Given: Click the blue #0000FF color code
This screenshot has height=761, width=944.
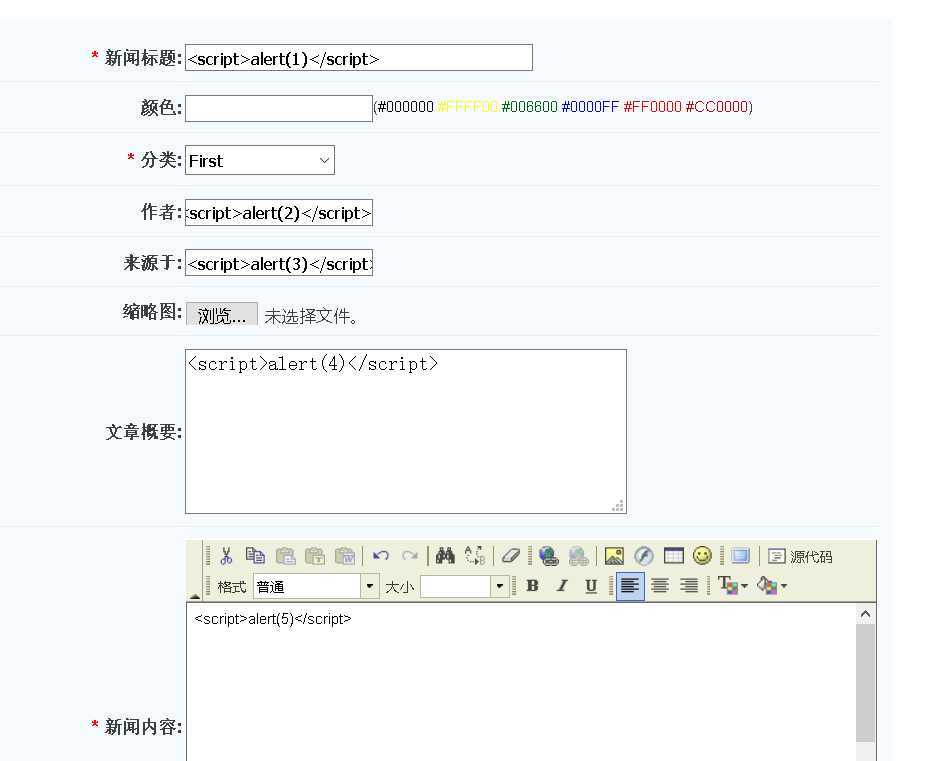Looking at the screenshot, I should pyautogui.click(x=590, y=107).
